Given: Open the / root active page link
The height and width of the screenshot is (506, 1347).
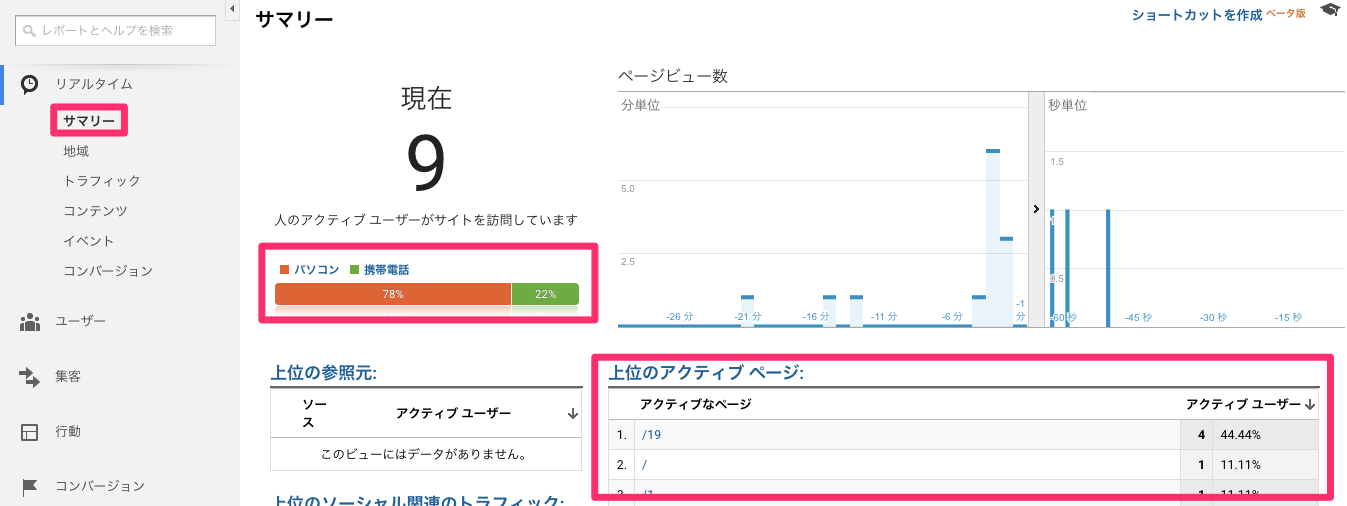Looking at the screenshot, I should tap(645, 465).
